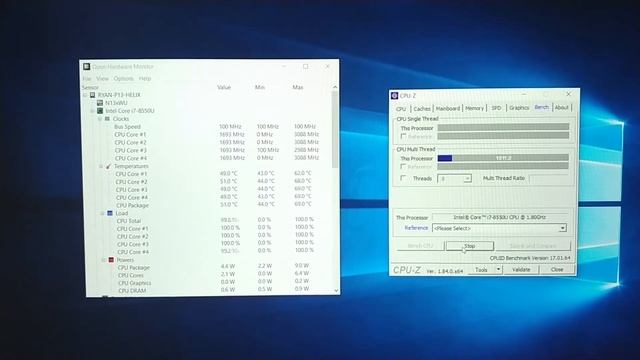Click the Bench CPU button

420,246
